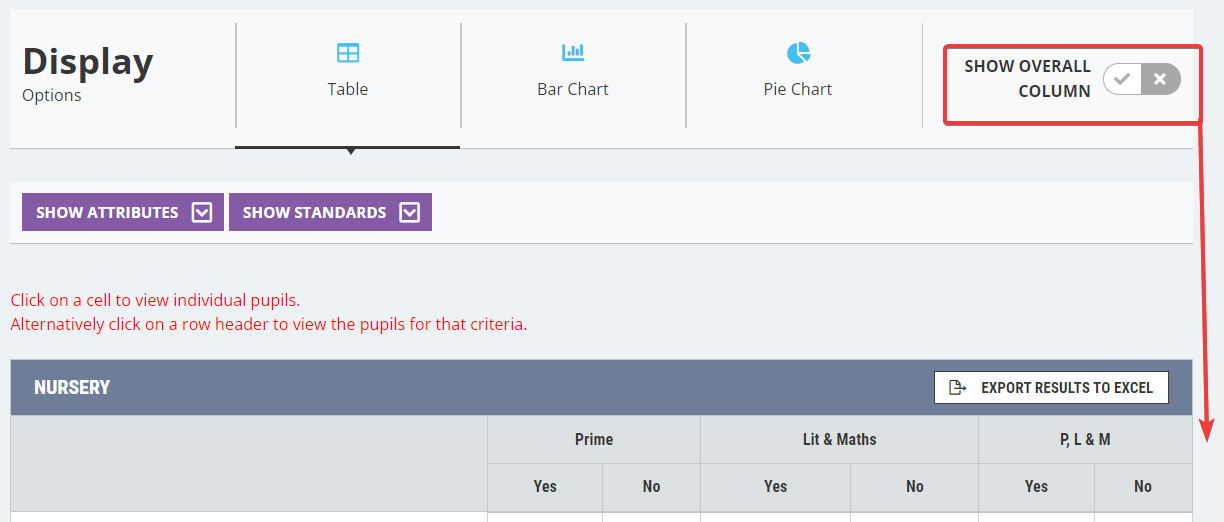The image size is (1224, 522).
Task: Switch to the Table tab
Action: [x=348, y=89]
